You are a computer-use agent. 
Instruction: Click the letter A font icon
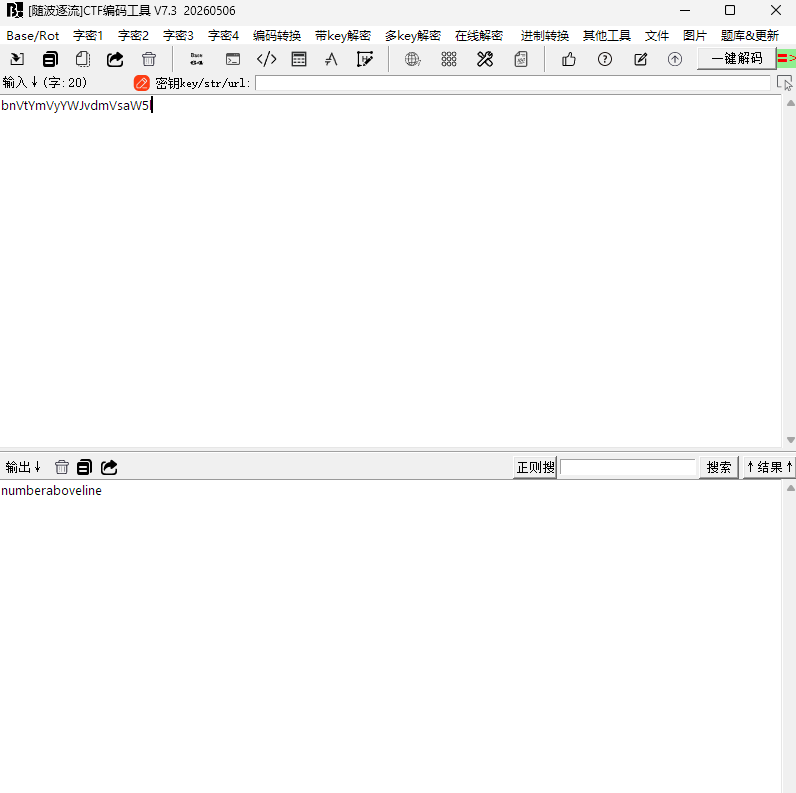click(x=331, y=59)
